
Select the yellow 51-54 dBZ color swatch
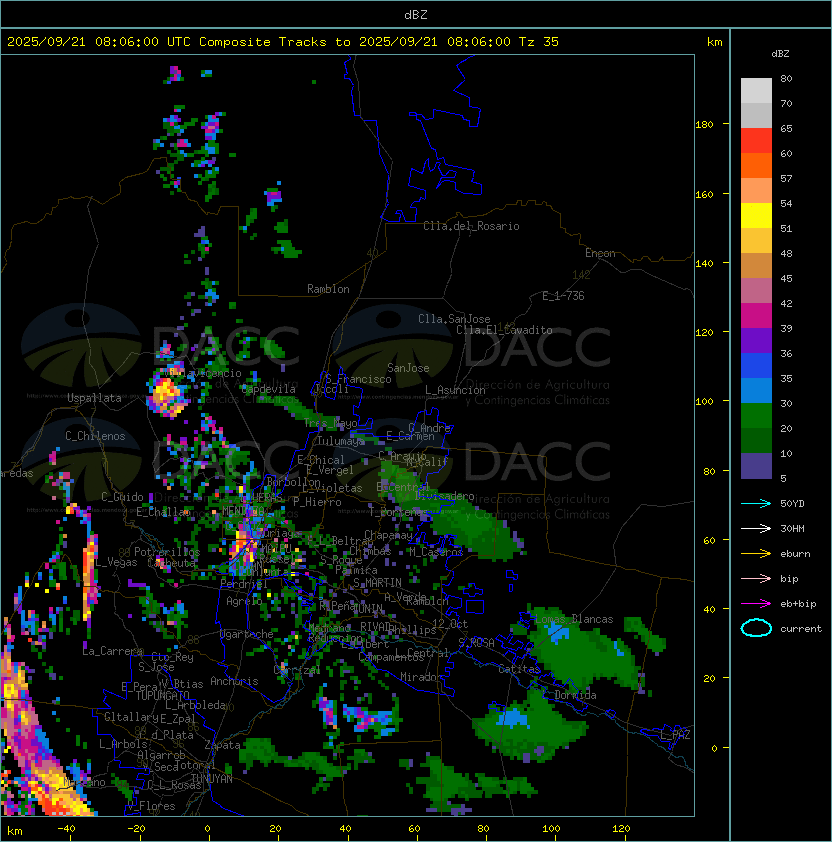click(756, 216)
